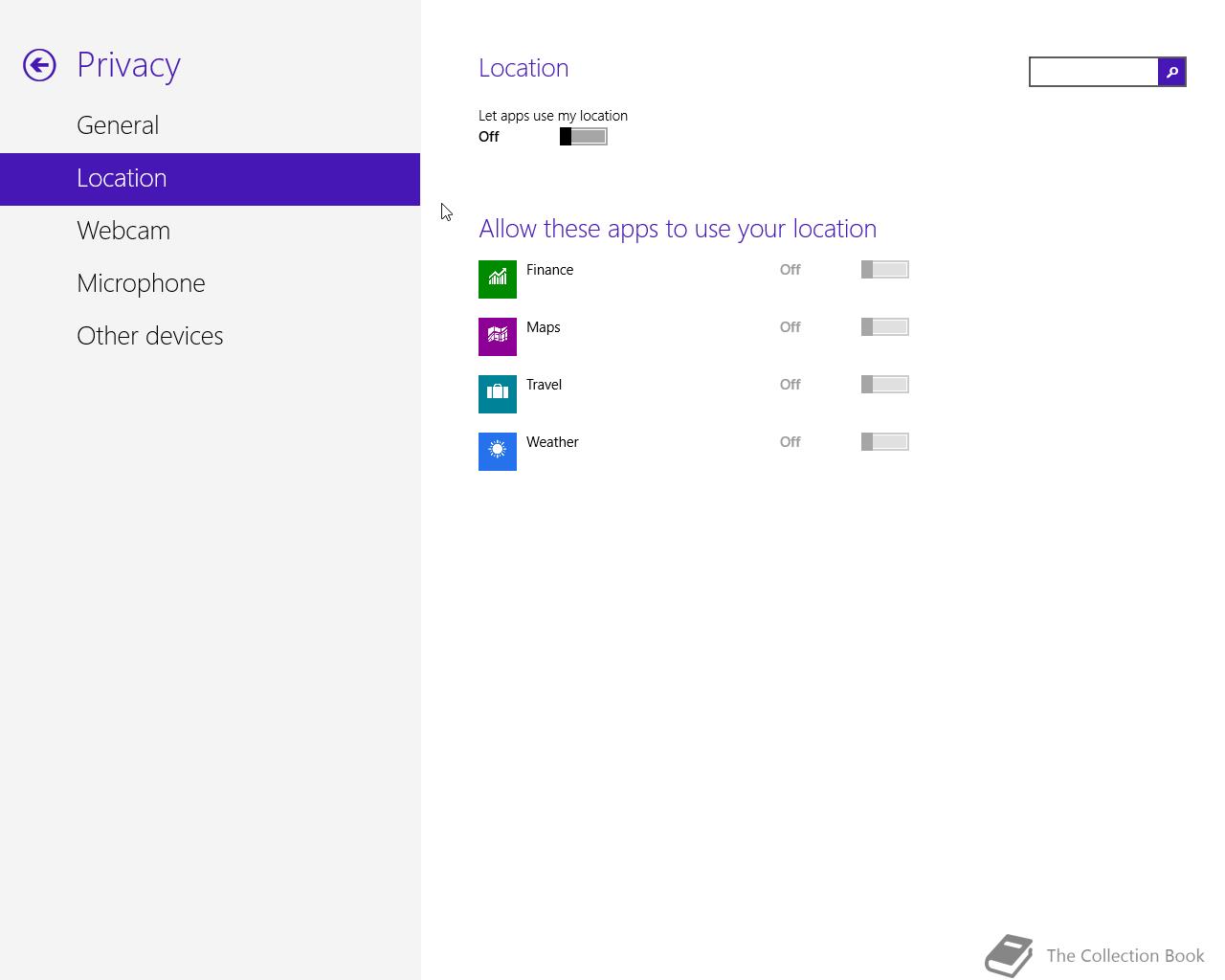Screen dimensions: 1225x980
Task: Click the Weather app name
Action: 552,442
